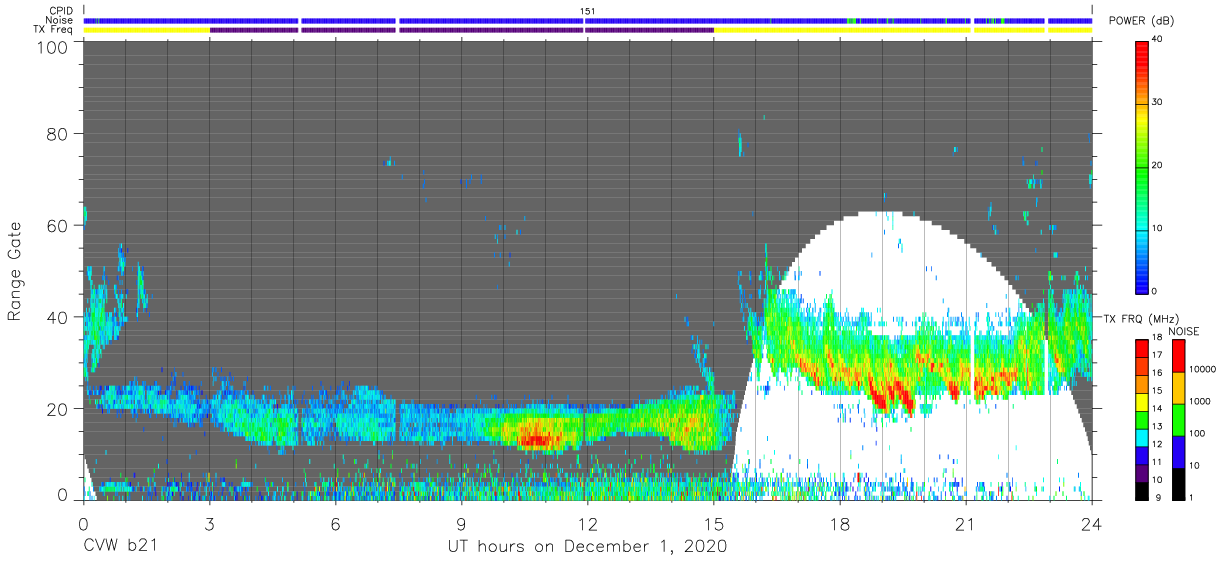Select the "30" tick on power colorbar

(1158, 103)
